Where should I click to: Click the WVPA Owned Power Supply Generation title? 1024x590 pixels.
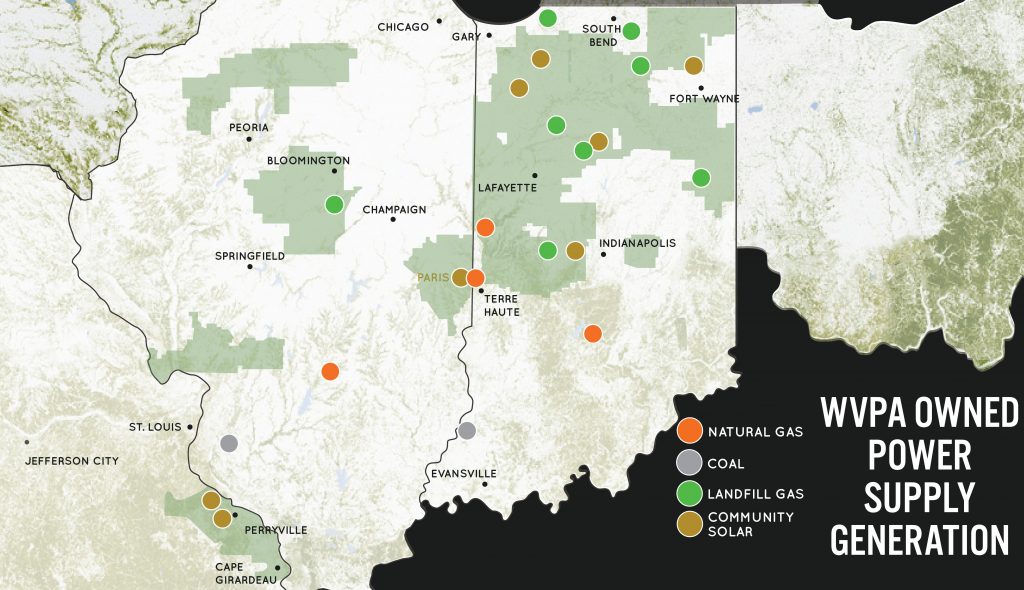919,476
